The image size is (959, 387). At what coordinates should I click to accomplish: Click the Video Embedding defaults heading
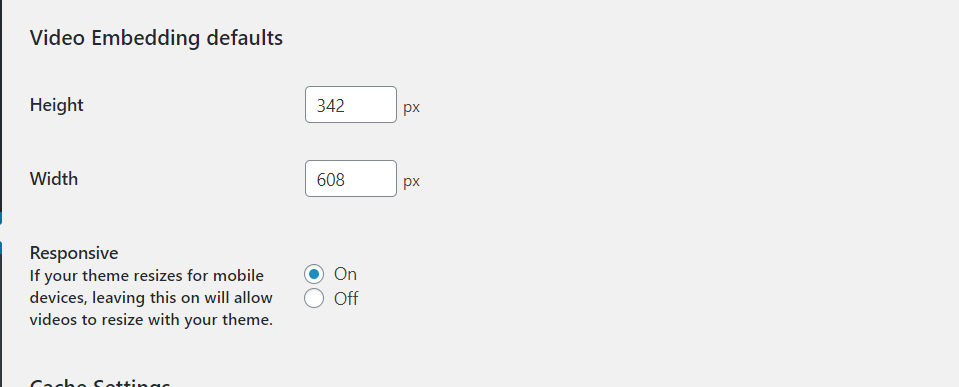point(156,38)
